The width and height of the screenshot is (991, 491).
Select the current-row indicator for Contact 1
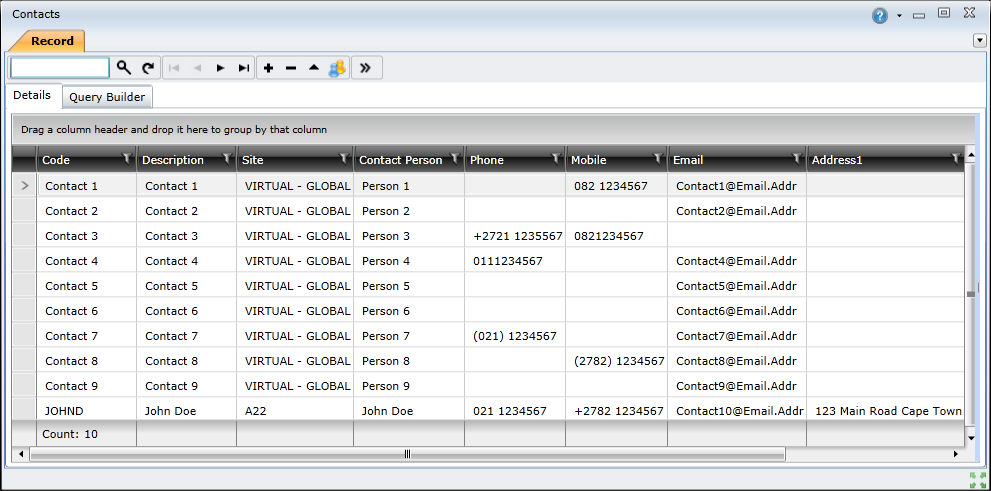click(25, 186)
